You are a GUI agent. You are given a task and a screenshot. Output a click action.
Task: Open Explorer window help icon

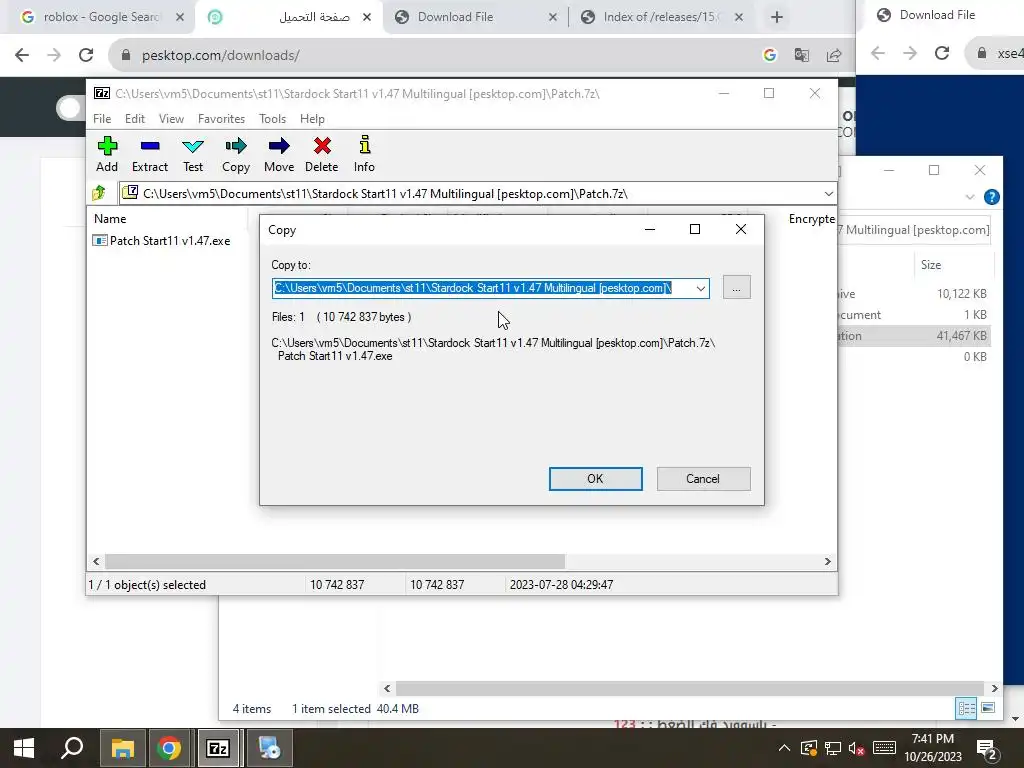pyautogui.click(x=991, y=197)
